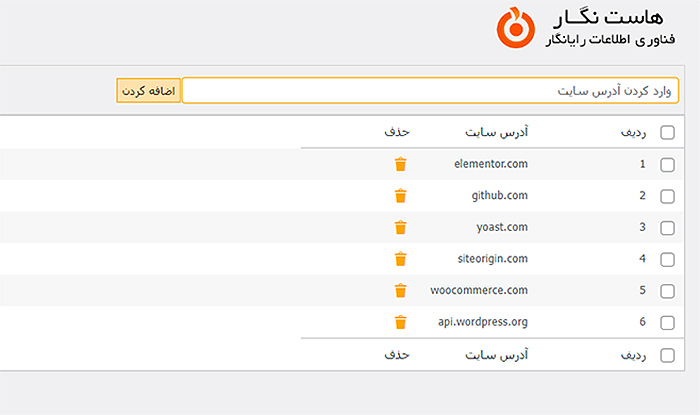Click the api.wordpress.org address text

[x=482, y=322]
